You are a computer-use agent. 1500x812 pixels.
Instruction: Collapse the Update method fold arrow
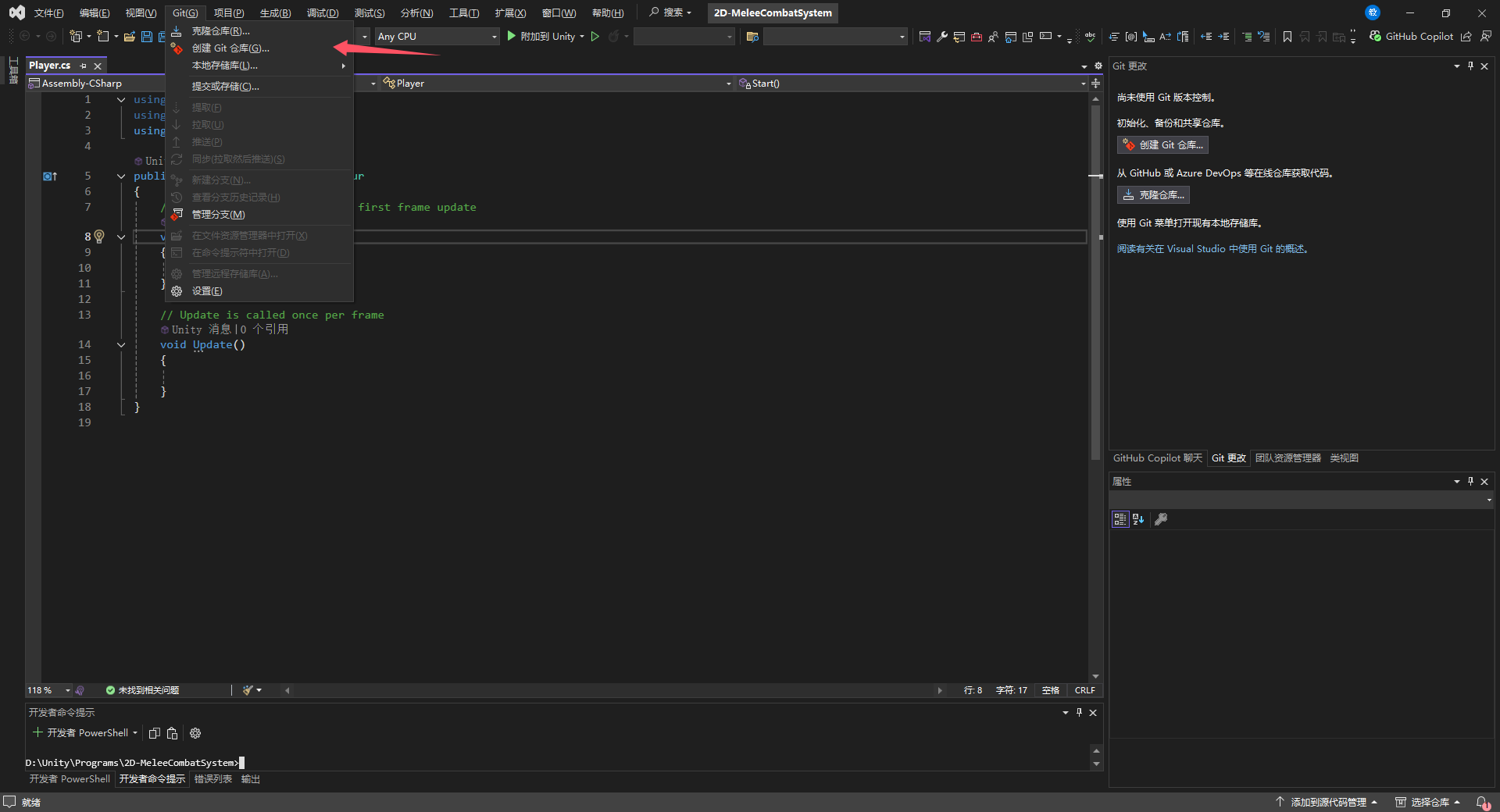coord(121,345)
